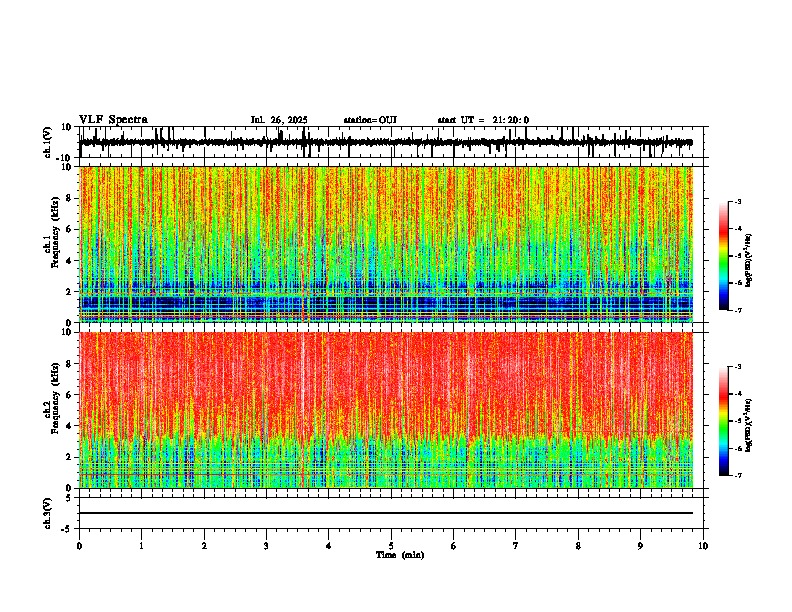Click the "8" kHz tick of ch.2 spectrogram
Screen dimensions: 792x612
(x=69, y=364)
